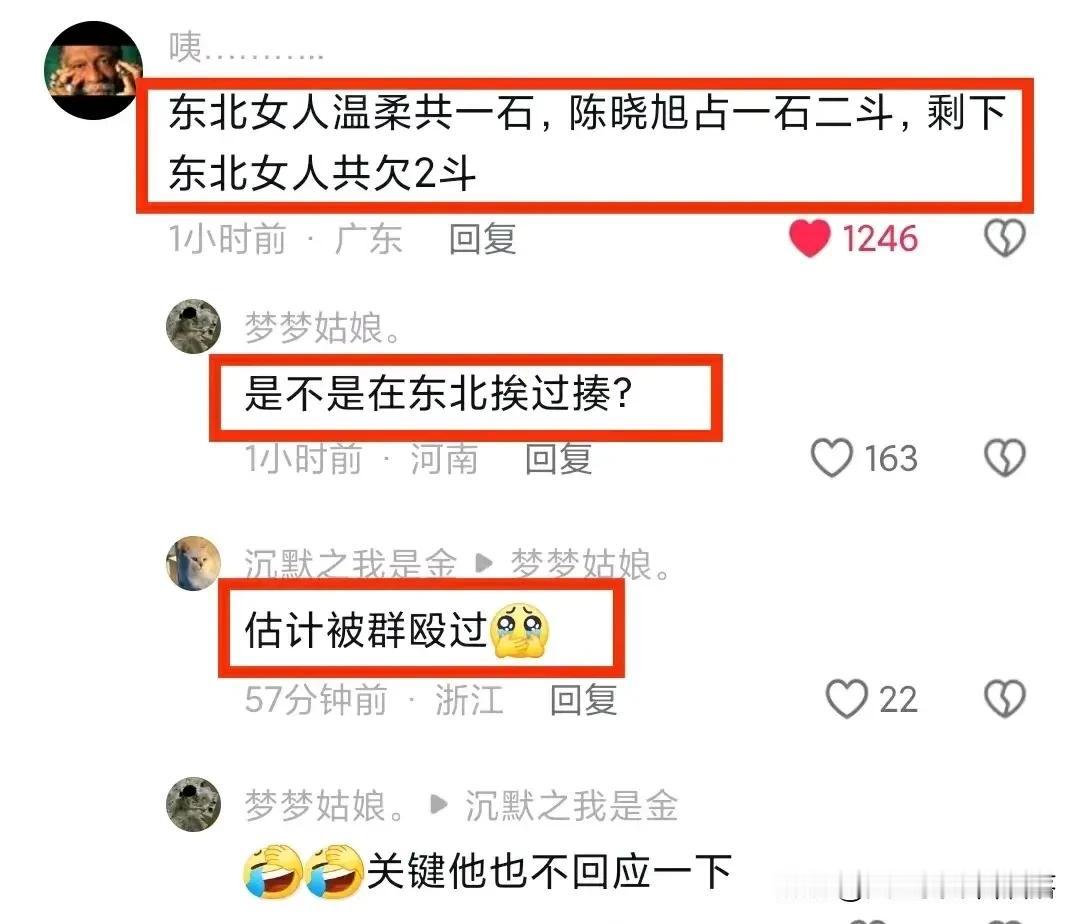Reply to the comment from 河南

pos(559,459)
